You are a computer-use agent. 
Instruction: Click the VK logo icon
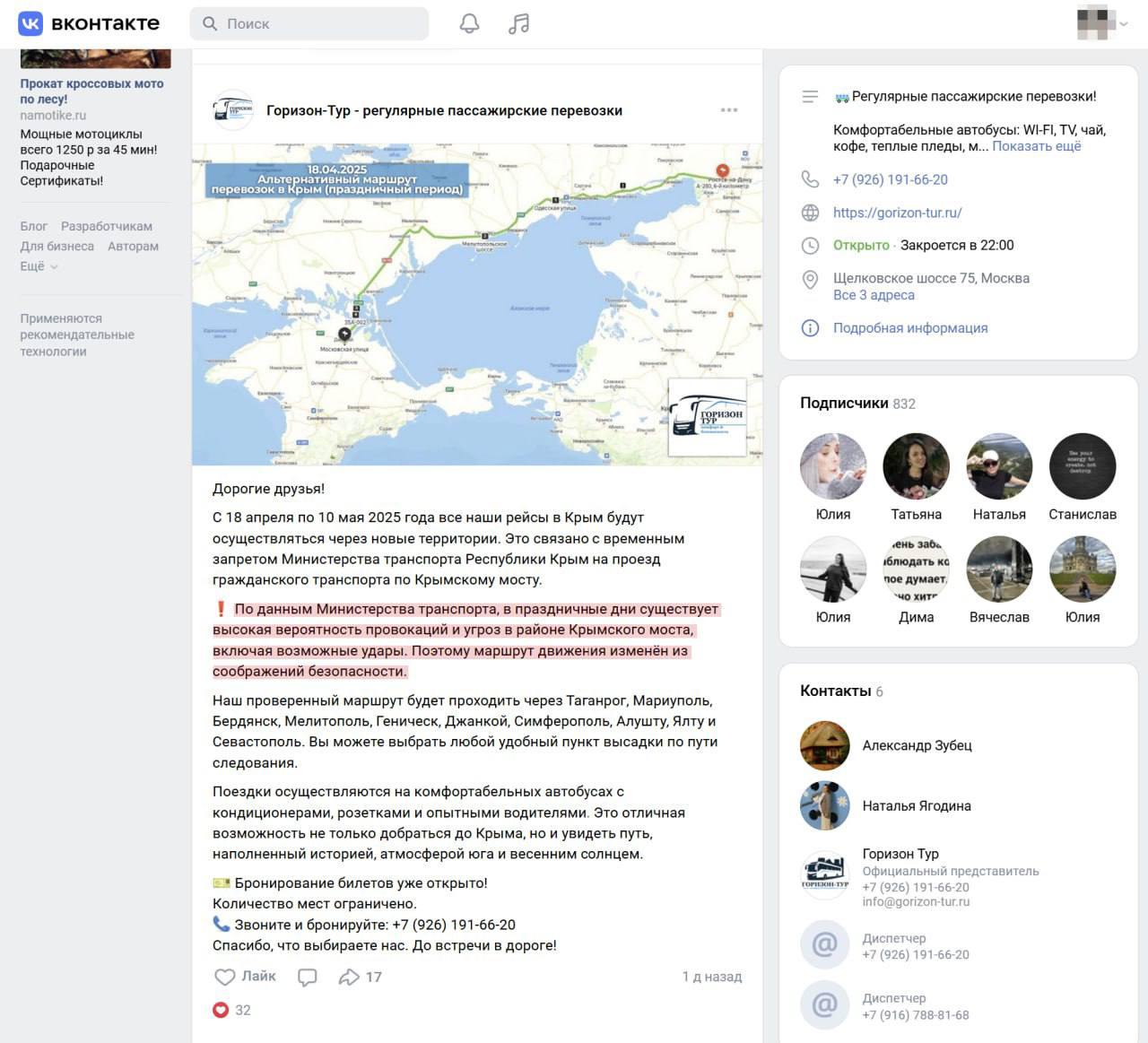30,23
